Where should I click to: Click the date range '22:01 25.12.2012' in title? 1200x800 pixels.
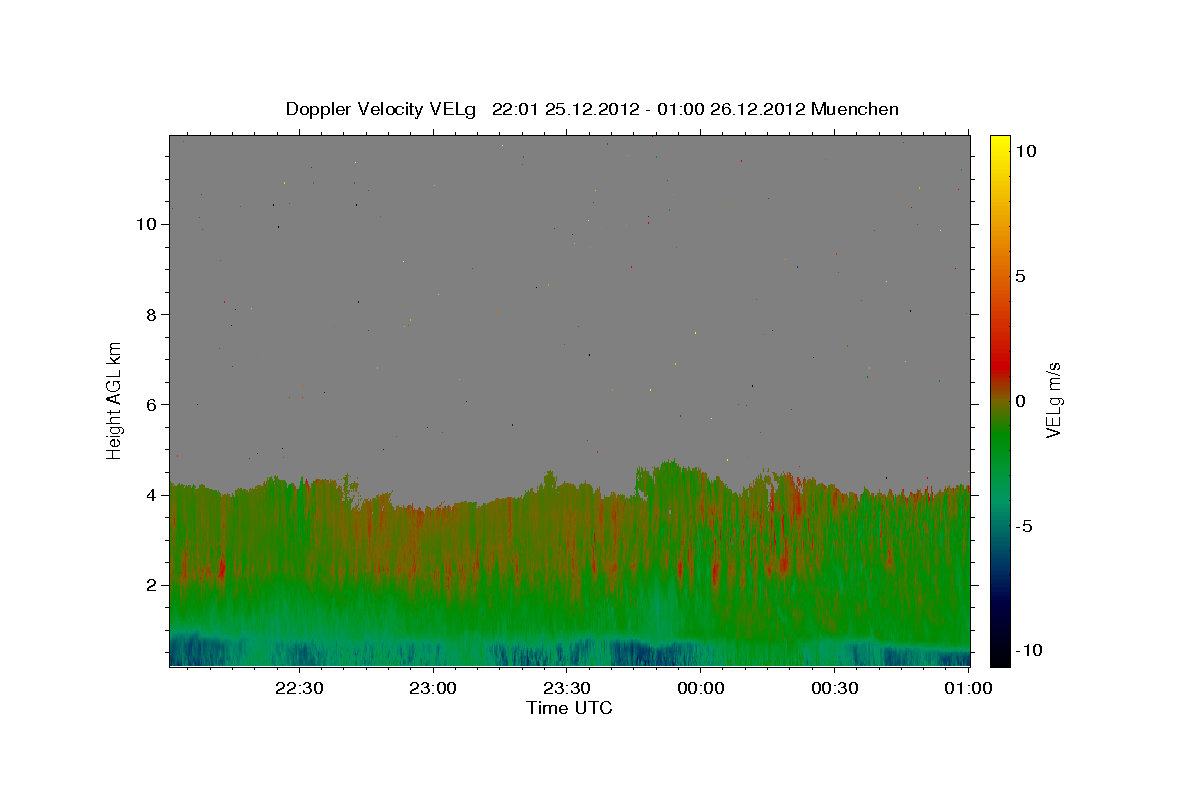564,109
